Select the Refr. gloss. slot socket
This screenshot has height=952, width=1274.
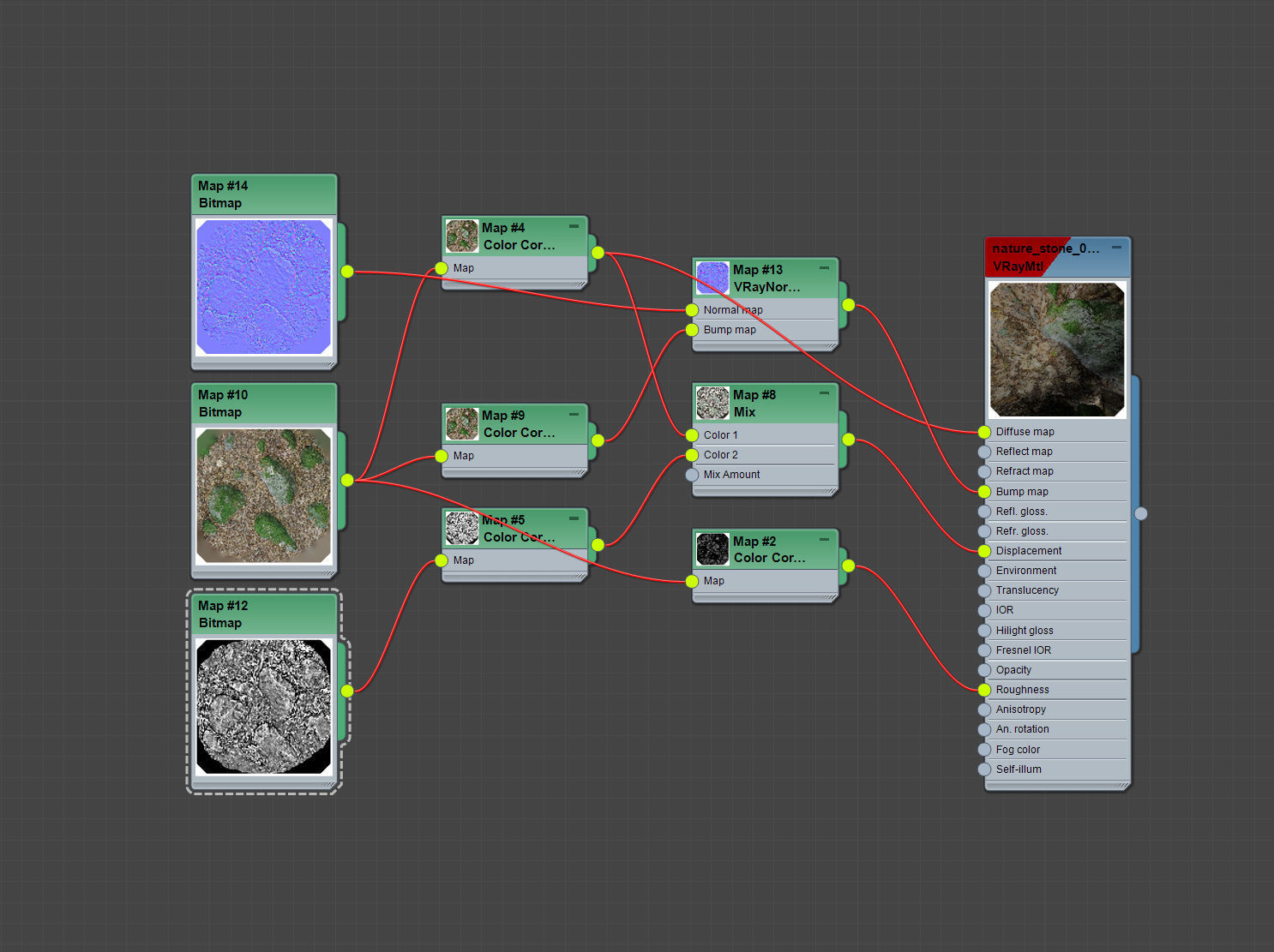click(x=984, y=531)
